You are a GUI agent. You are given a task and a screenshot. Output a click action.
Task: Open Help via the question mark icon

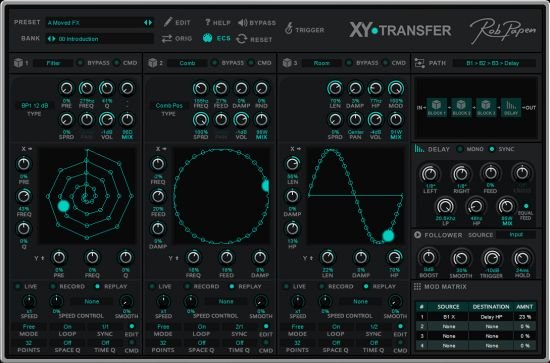[208, 22]
